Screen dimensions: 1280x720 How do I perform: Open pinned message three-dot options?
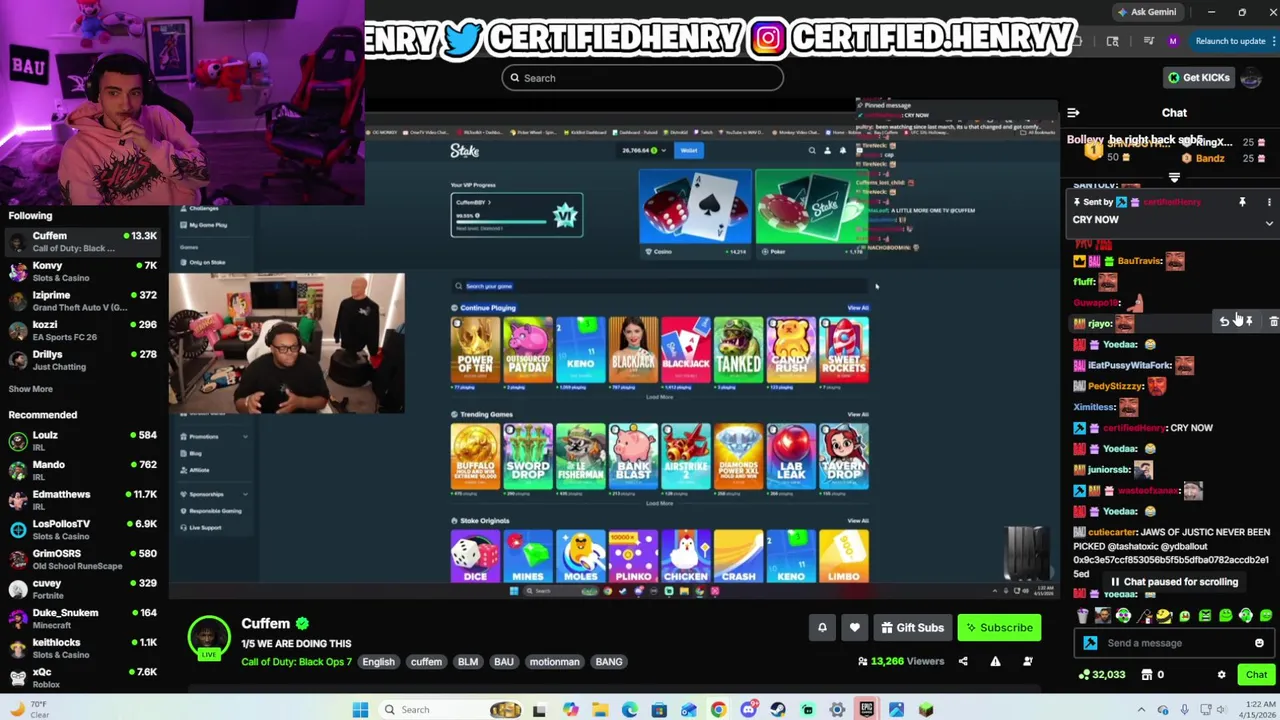1269,202
